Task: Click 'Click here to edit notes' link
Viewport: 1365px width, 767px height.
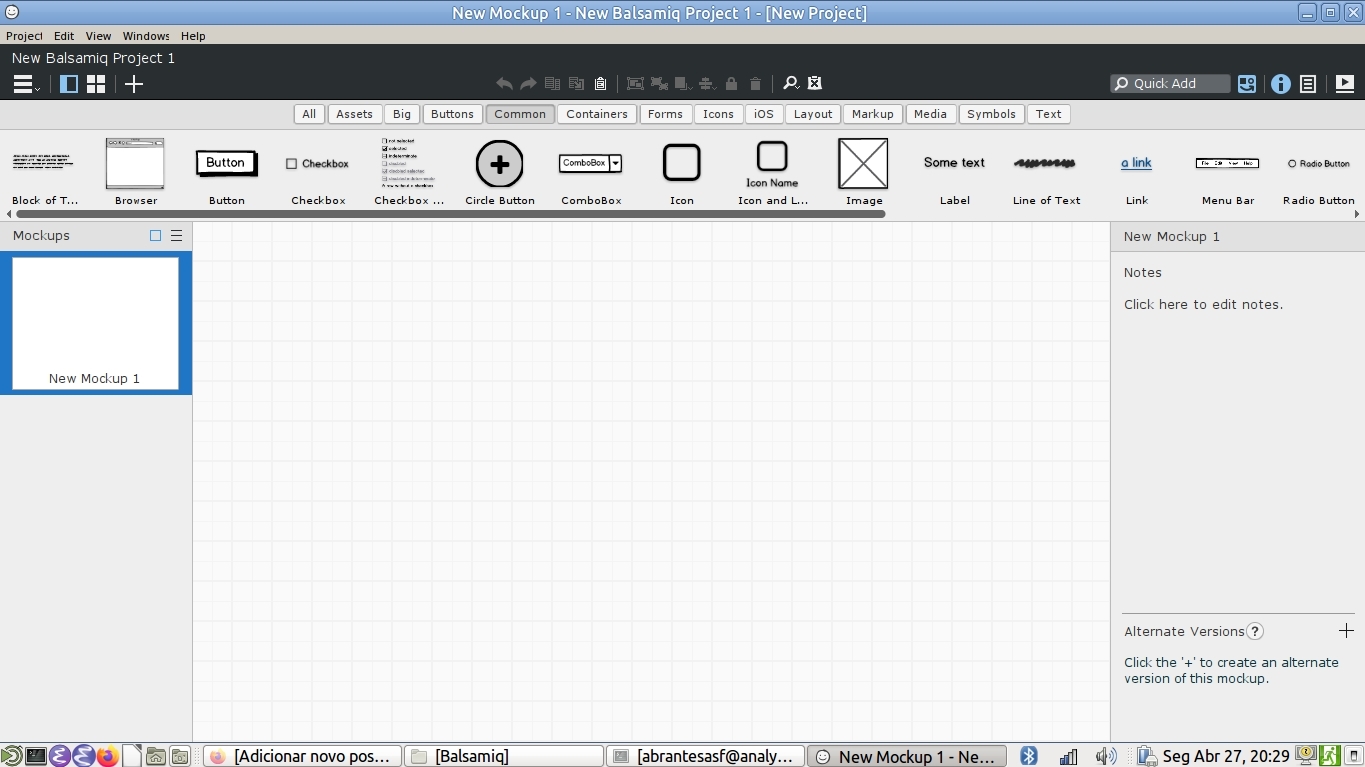Action: 1202,304
